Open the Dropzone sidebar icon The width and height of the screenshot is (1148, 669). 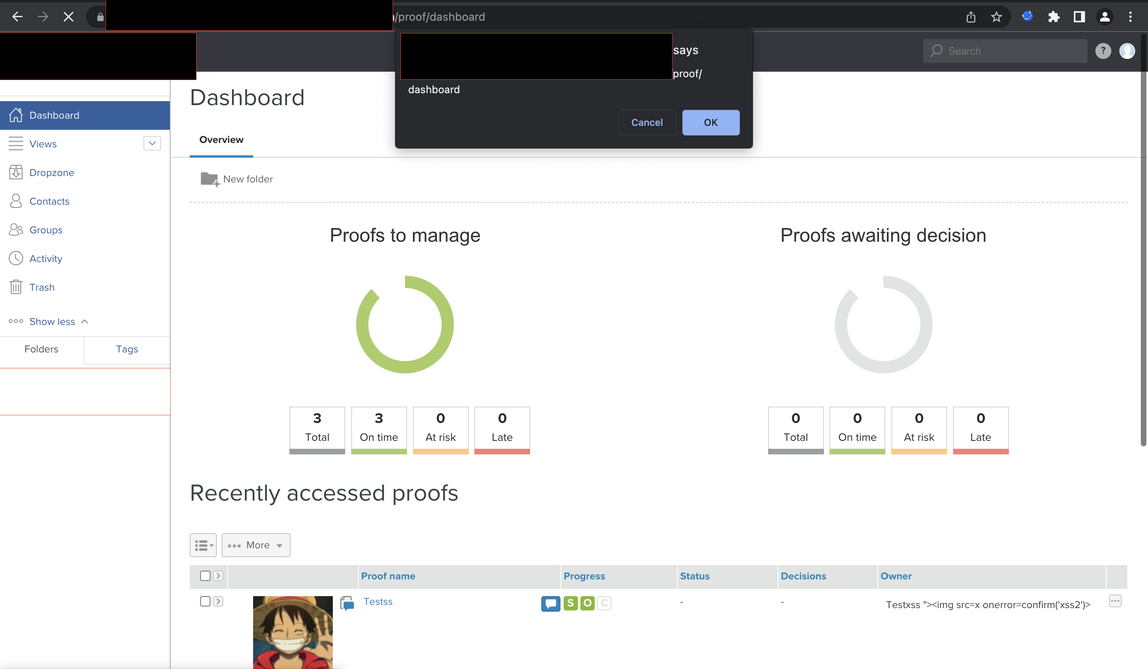tap(15, 173)
